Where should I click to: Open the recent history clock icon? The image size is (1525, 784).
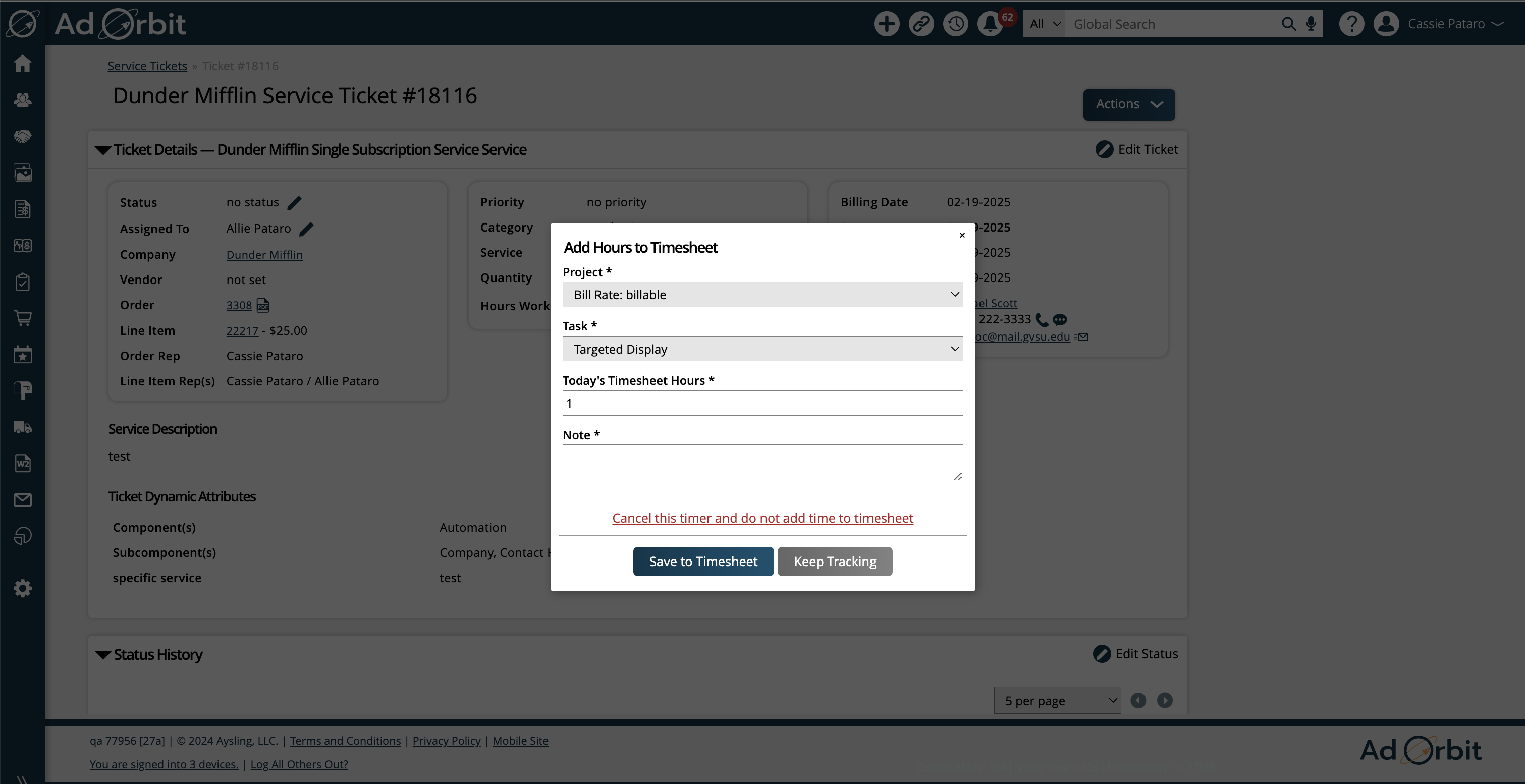[x=955, y=24]
